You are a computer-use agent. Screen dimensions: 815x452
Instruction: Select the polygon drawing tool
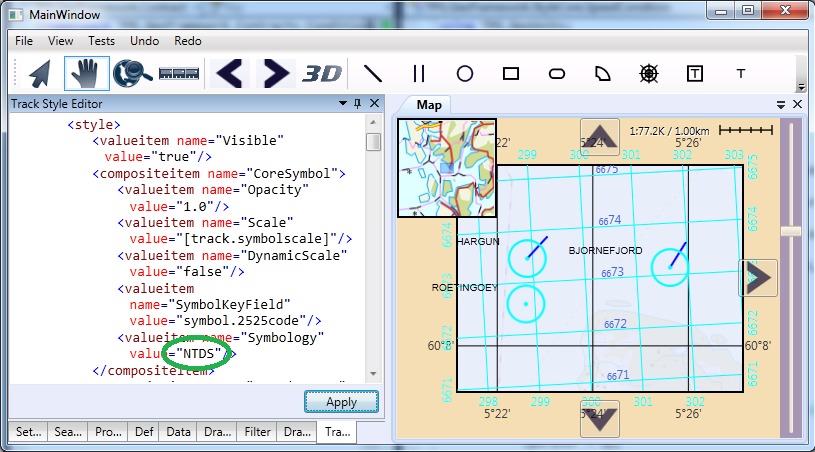(602, 74)
